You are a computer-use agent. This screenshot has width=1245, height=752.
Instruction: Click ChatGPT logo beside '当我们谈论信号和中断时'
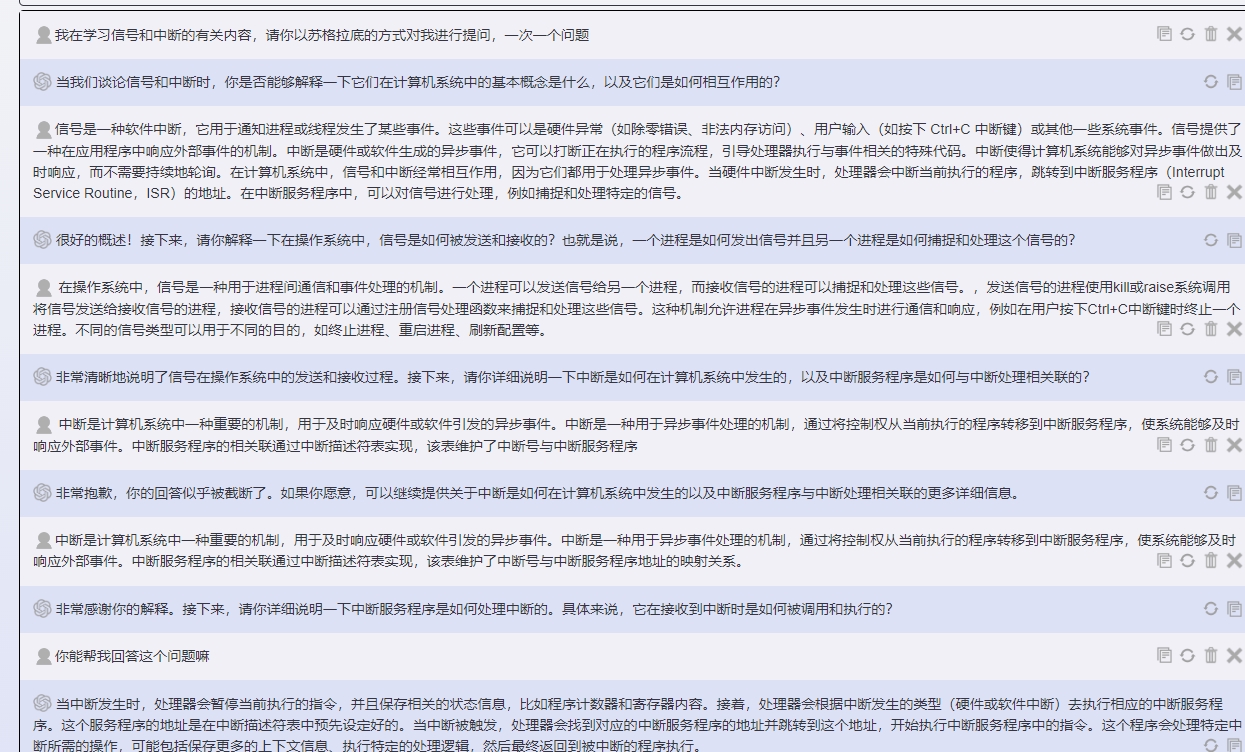coord(42,82)
